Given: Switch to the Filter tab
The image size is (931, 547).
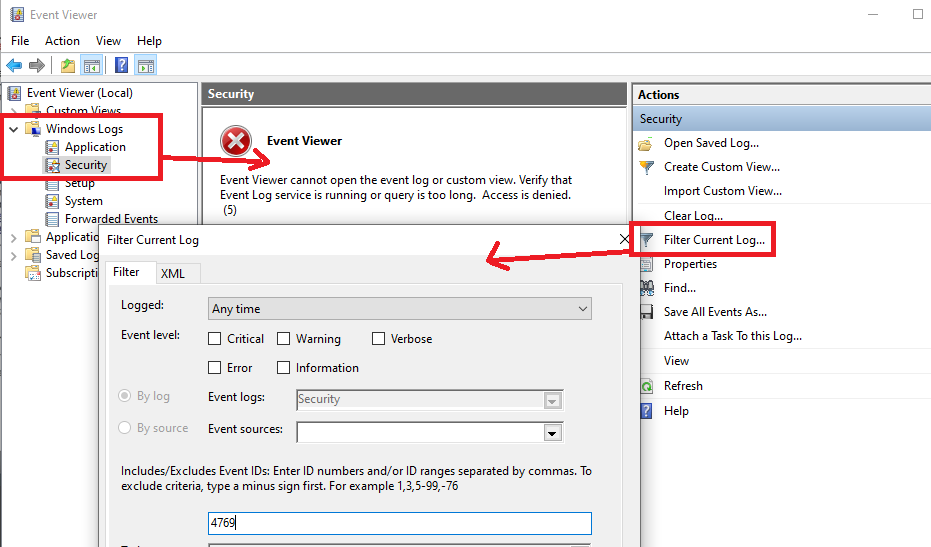Looking at the screenshot, I should [x=126, y=272].
